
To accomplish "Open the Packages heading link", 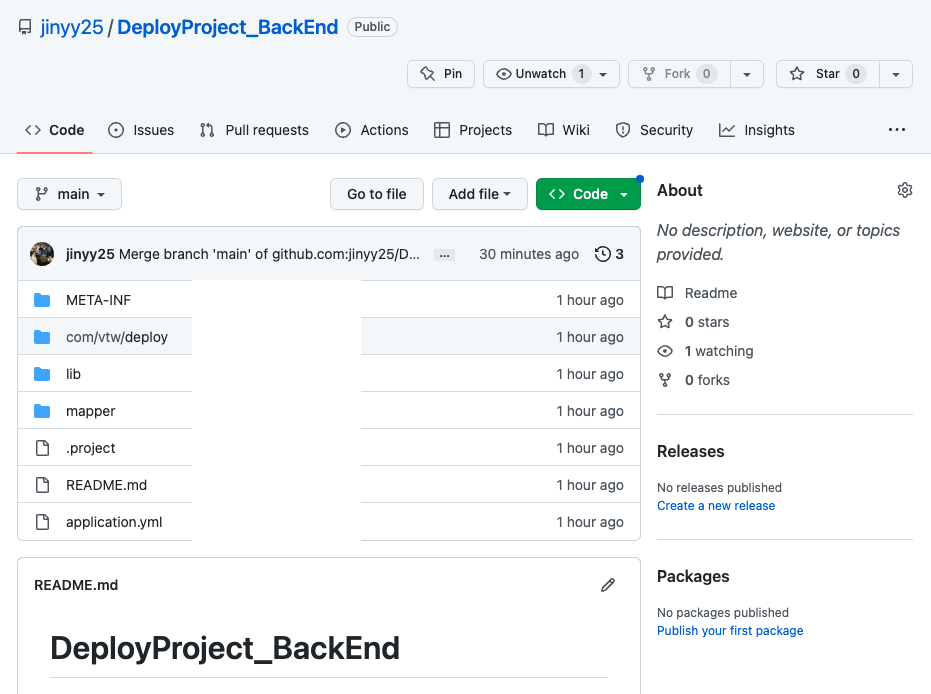I will click(x=693, y=576).
